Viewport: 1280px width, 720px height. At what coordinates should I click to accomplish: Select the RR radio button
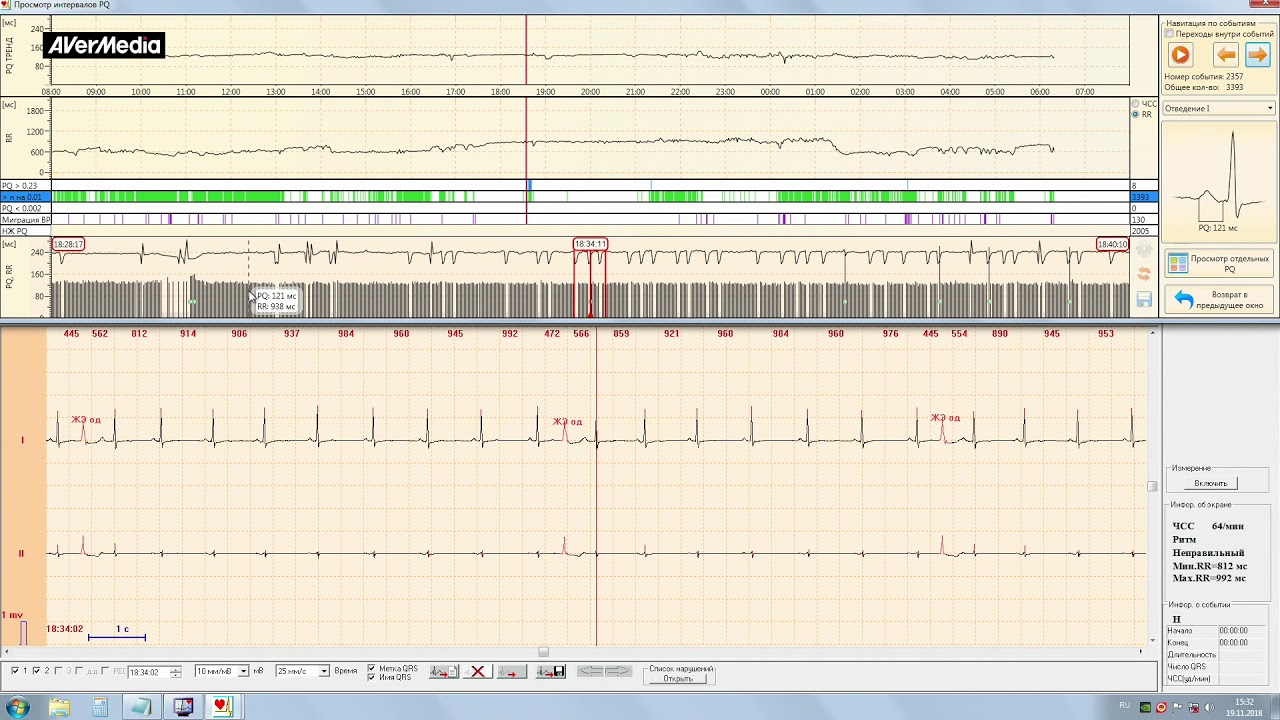coord(1135,114)
